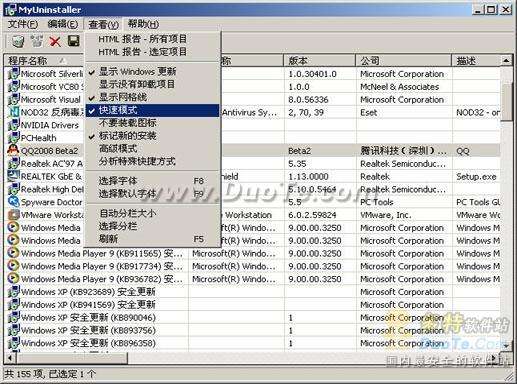Click icon of Windows Media Player 9 (KB917734)
This screenshot has width=517, height=384.
13,266
